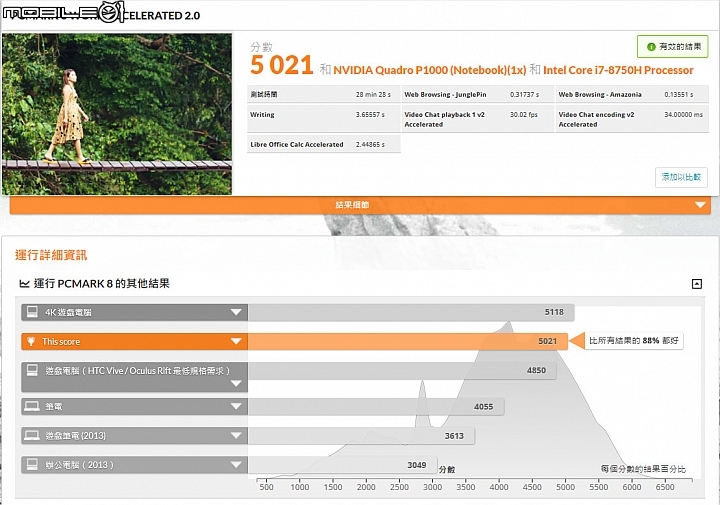The width and height of the screenshot is (720, 505).
Task: Click the 30.02 fps value
Action: (x=523, y=114)
